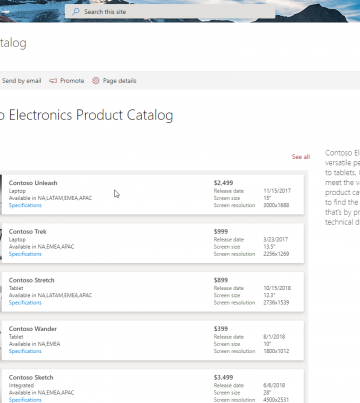
Task: Click the $399 price
Action: point(221,329)
